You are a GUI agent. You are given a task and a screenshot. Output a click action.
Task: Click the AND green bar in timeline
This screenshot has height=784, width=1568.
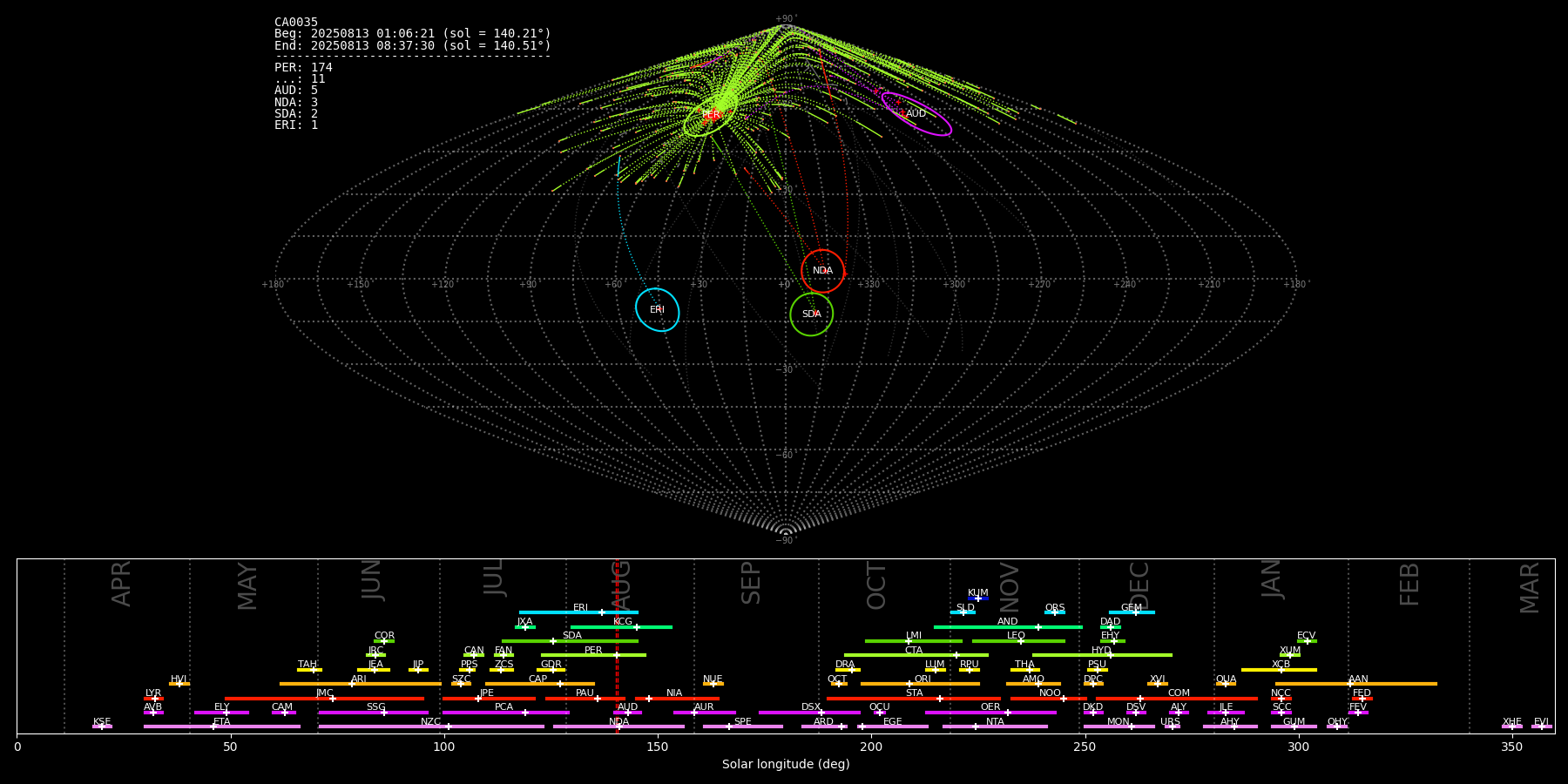tap(1008, 626)
